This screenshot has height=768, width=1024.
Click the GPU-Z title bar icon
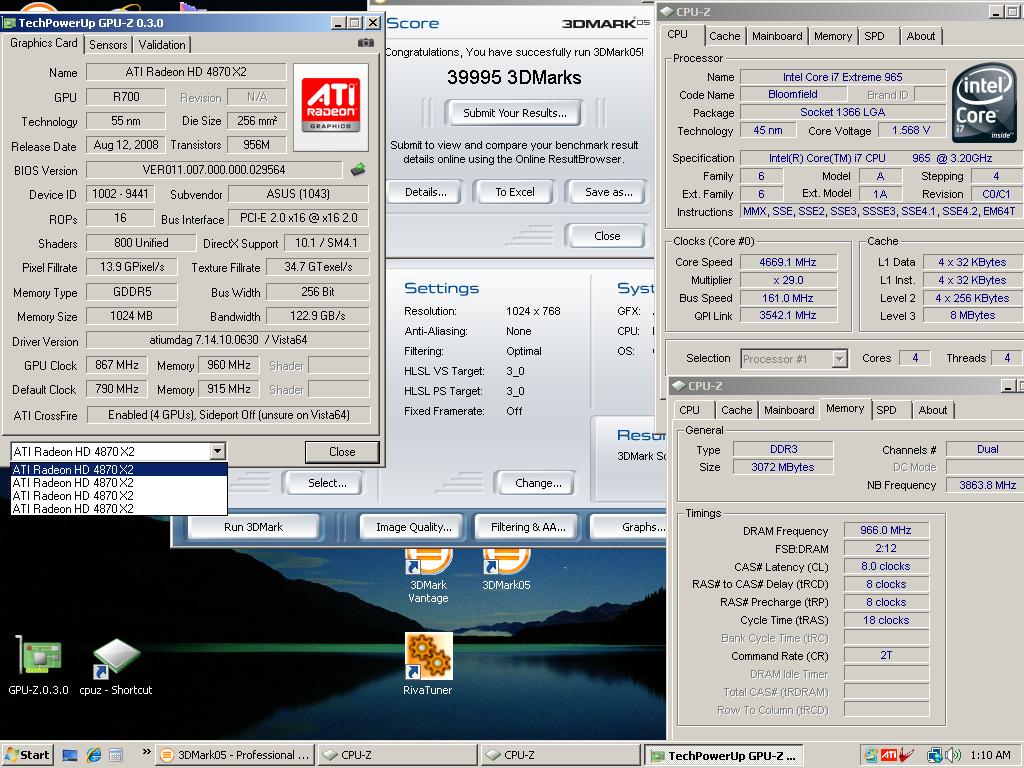(x=10, y=23)
